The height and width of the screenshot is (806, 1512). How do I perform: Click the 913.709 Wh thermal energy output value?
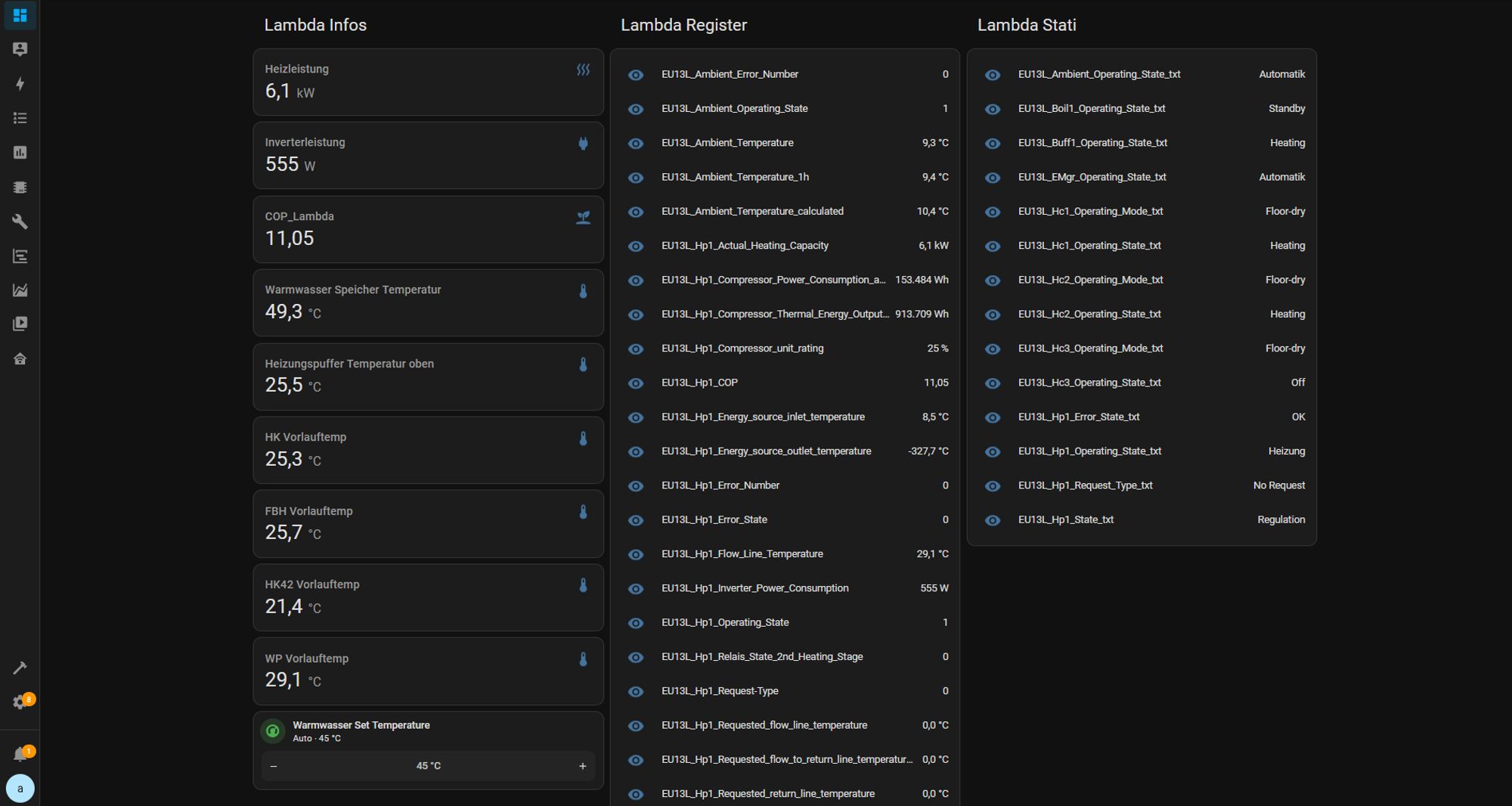click(x=922, y=314)
